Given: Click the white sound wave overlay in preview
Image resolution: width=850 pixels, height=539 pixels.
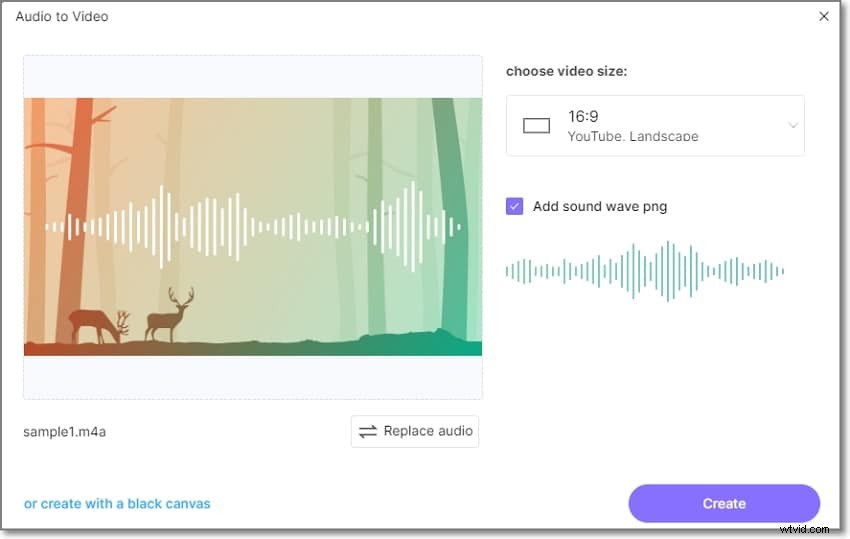Looking at the screenshot, I should tap(253, 227).
